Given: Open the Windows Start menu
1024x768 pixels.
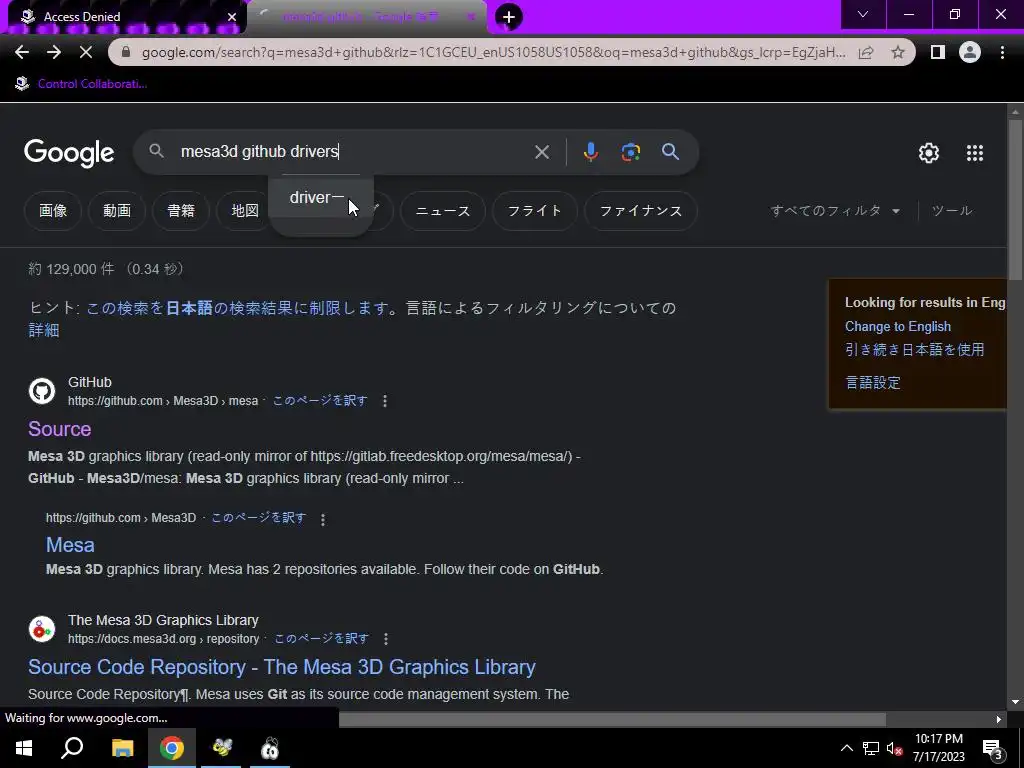Looking at the screenshot, I should pyautogui.click(x=24, y=748).
